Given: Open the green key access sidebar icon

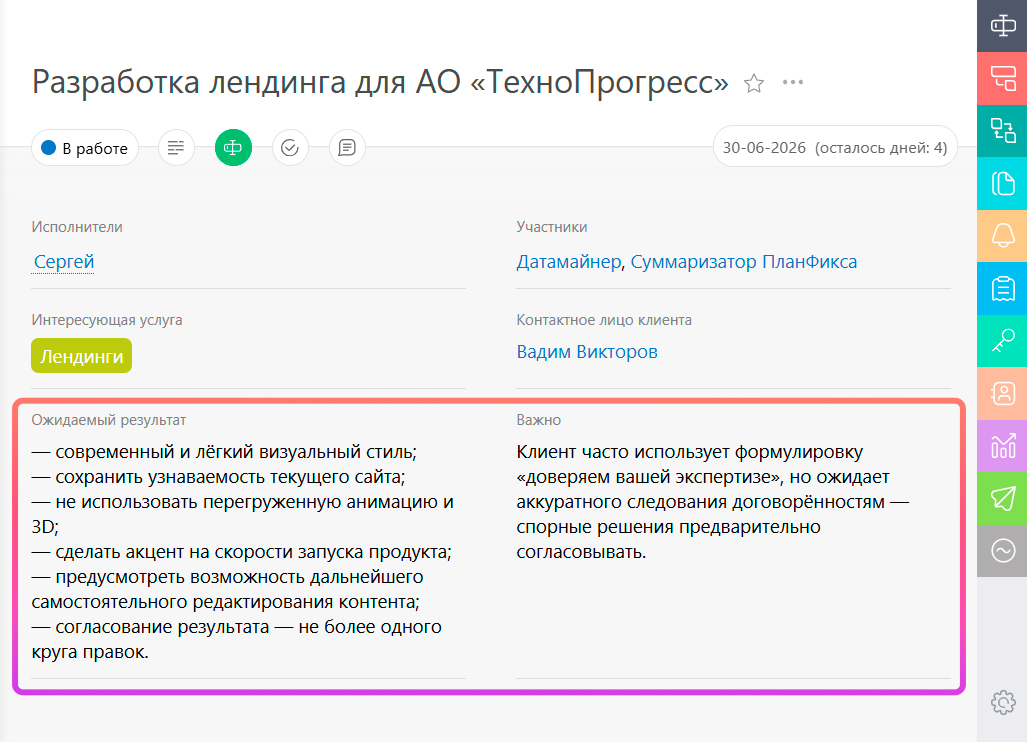Looking at the screenshot, I should [x=1003, y=341].
